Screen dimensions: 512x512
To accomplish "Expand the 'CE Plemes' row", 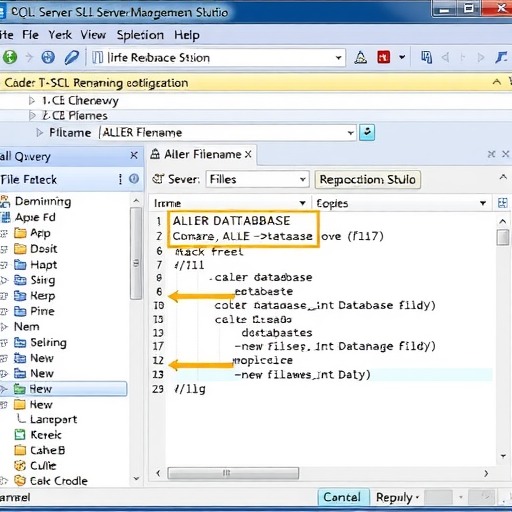I will tap(32, 116).
